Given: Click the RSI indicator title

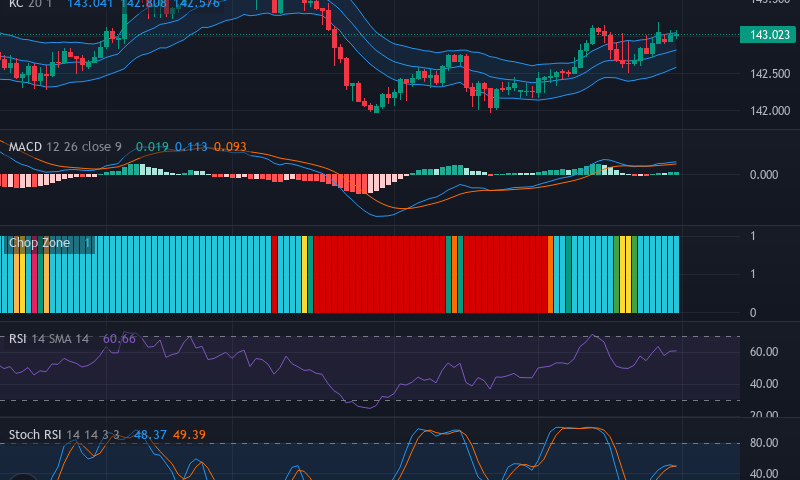Looking at the screenshot, I should click(x=17, y=339).
